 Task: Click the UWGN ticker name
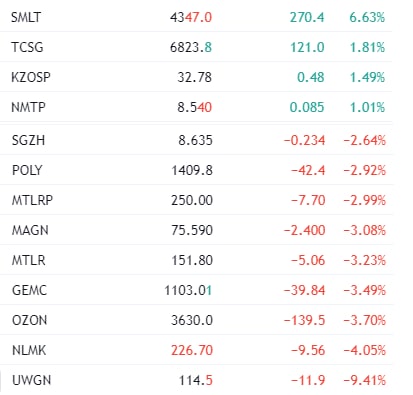(31, 380)
